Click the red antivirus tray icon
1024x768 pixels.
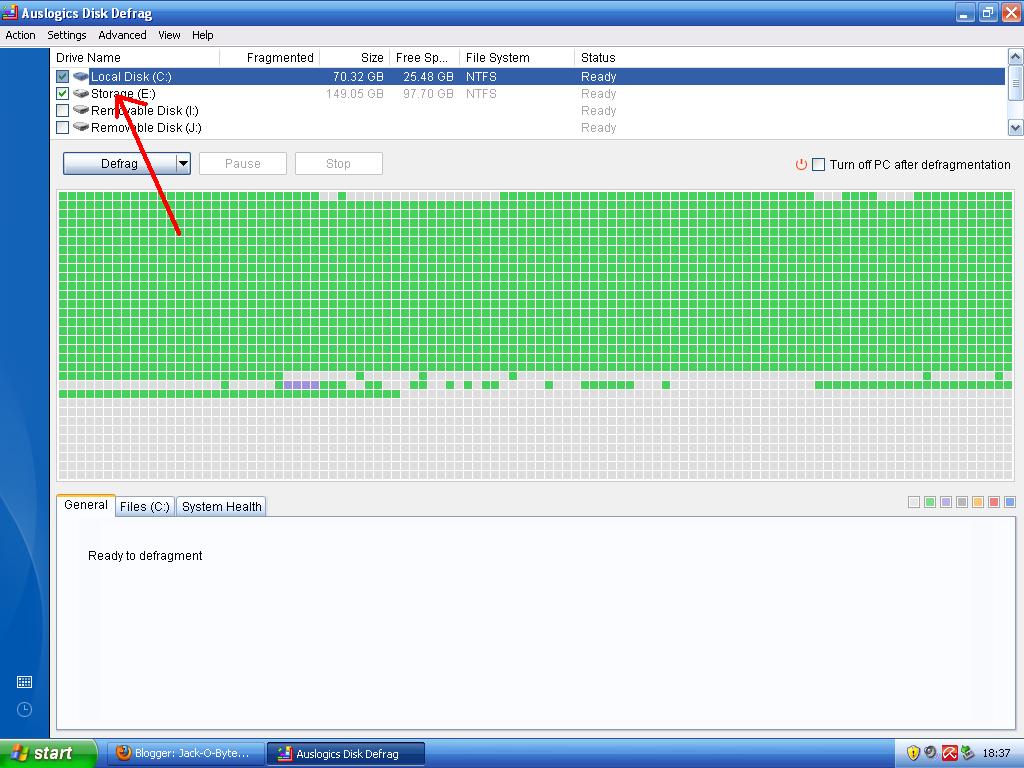(x=949, y=753)
